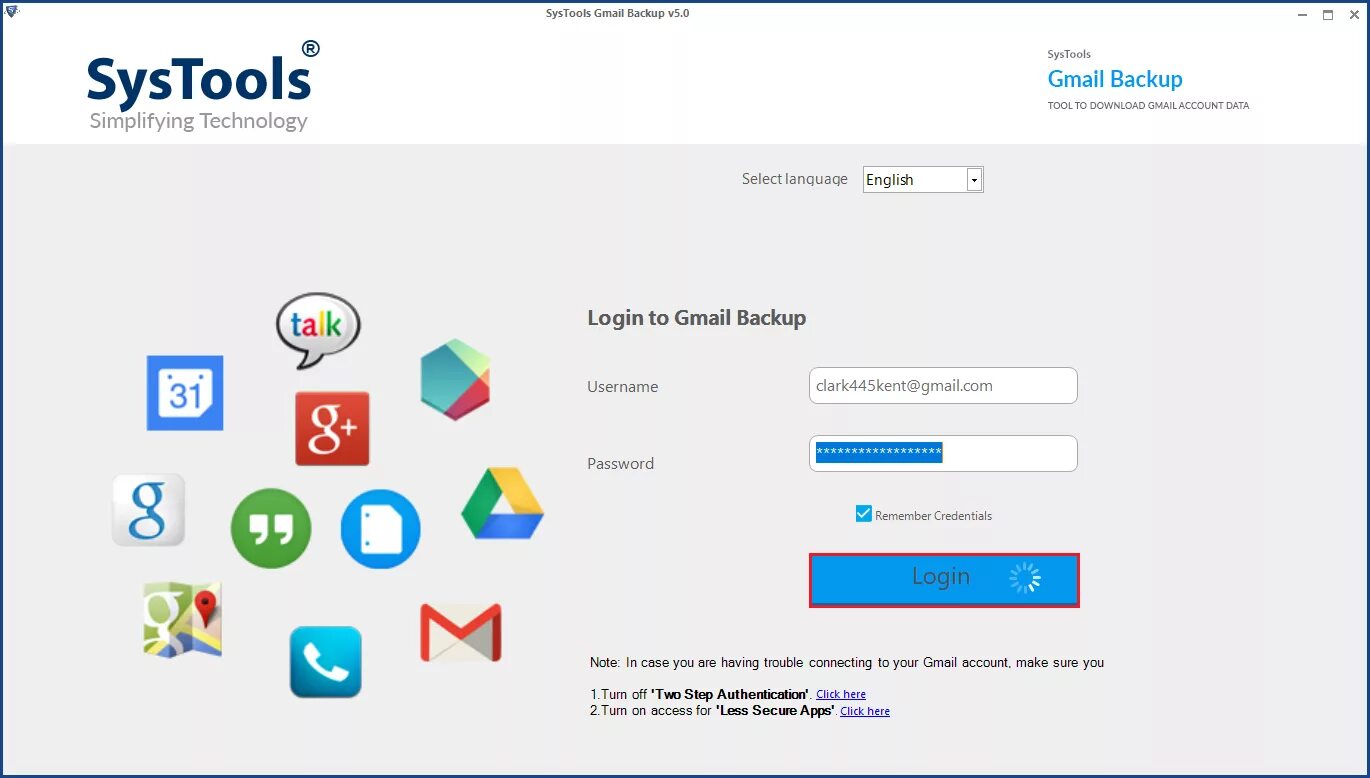Click the Google Talk speech bubble icon
Screen dimensions: 1370x778
pyautogui.click(x=318, y=329)
